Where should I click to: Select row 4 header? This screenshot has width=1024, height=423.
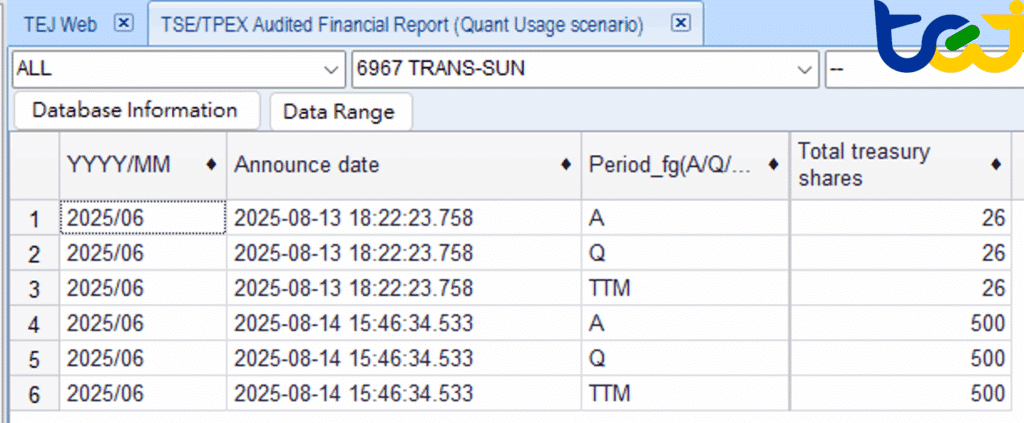[35, 324]
